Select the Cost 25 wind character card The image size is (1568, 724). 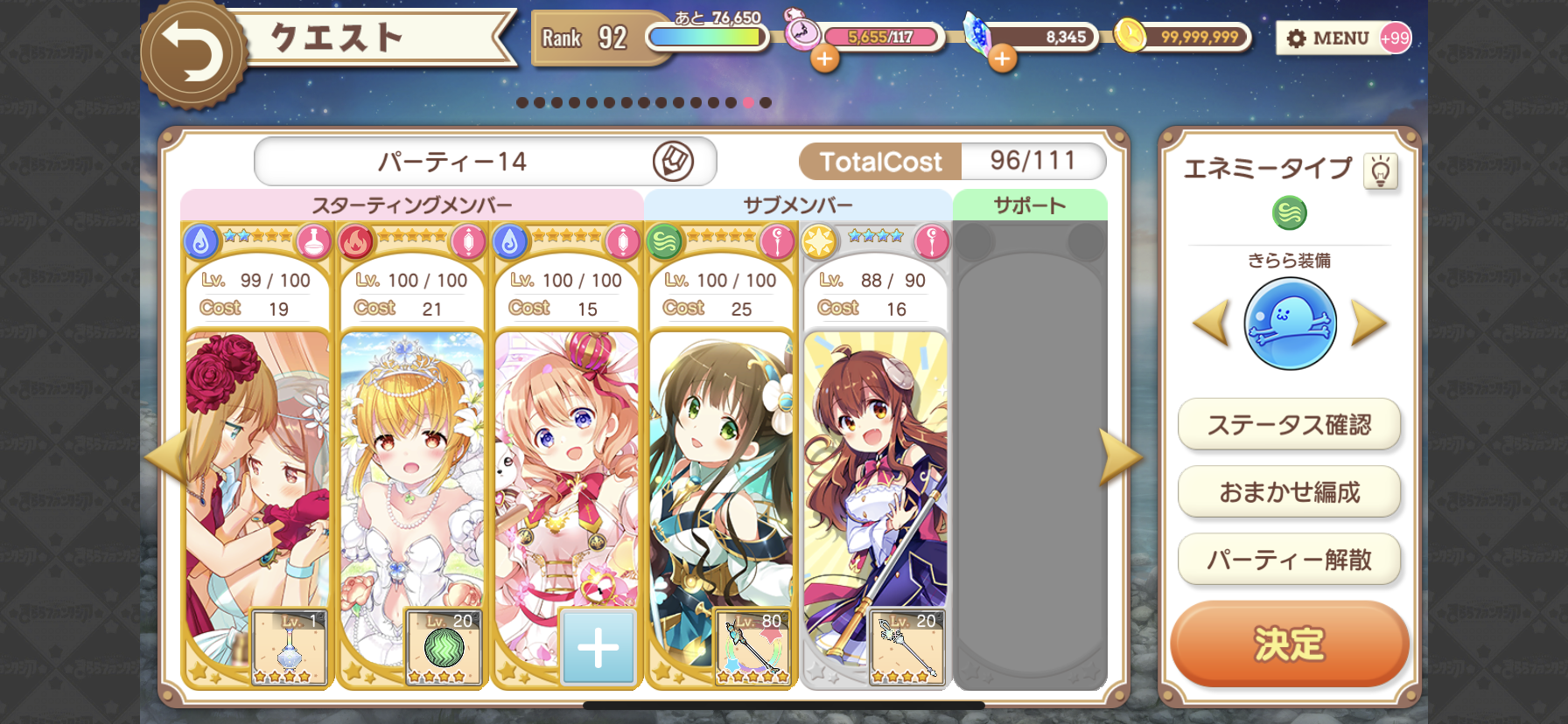tap(721, 455)
